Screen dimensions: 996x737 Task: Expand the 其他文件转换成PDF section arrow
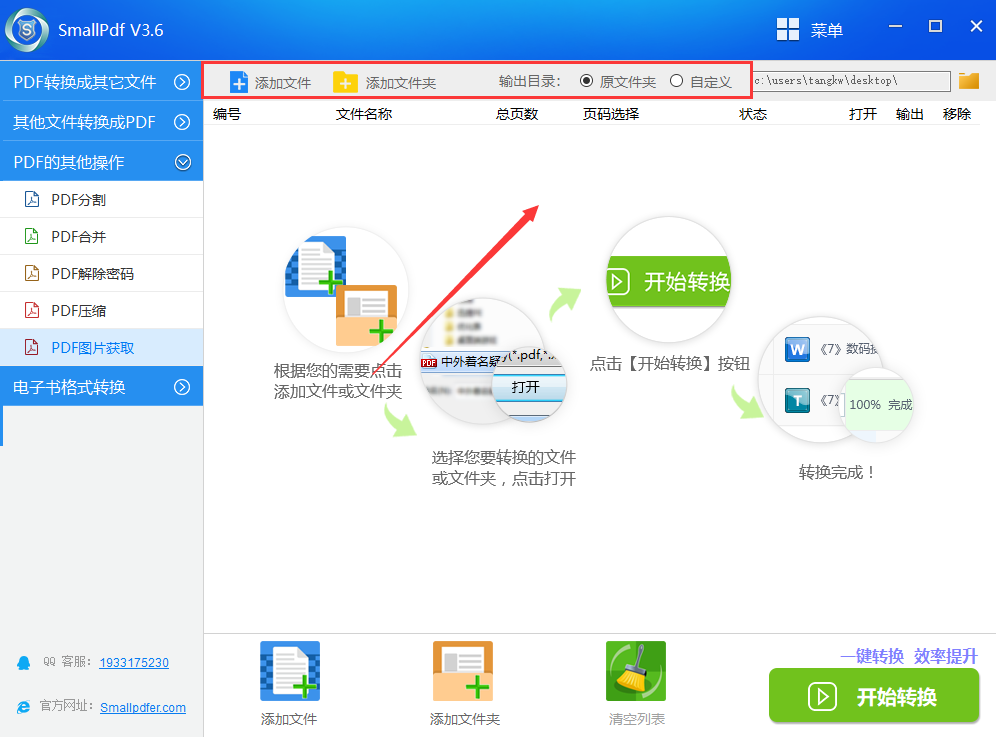point(182,122)
